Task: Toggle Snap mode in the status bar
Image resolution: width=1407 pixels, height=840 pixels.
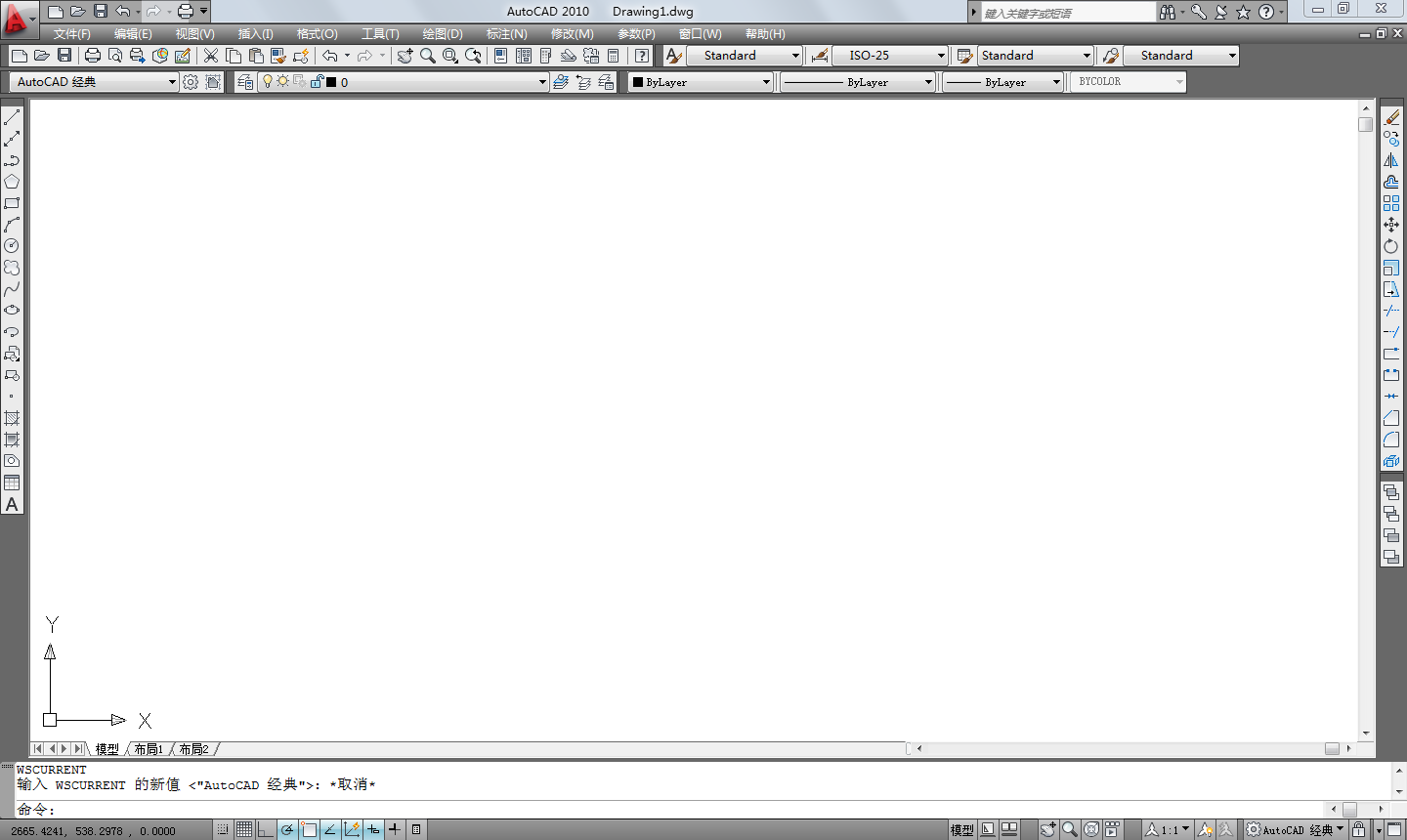Action: (x=223, y=829)
